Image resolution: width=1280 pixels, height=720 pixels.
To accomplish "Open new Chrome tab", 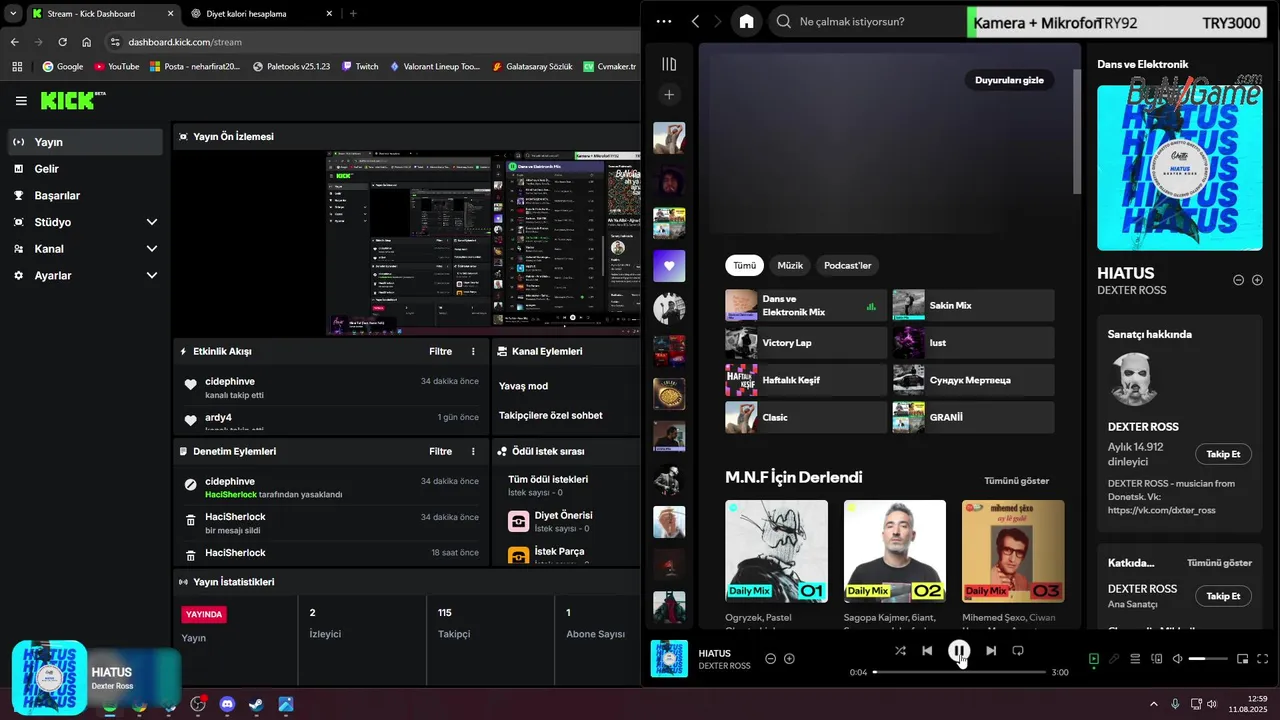I will (x=353, y=13).
